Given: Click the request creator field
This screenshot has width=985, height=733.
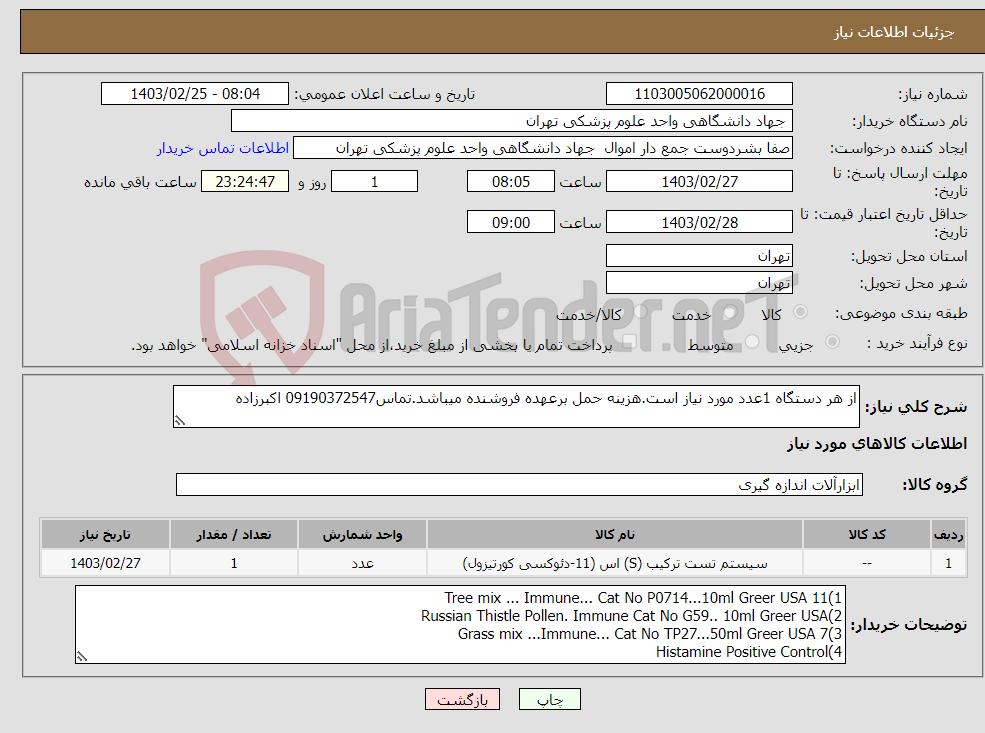Looking at the screenshot, I should pyautogui.click(x=543, y=148).
